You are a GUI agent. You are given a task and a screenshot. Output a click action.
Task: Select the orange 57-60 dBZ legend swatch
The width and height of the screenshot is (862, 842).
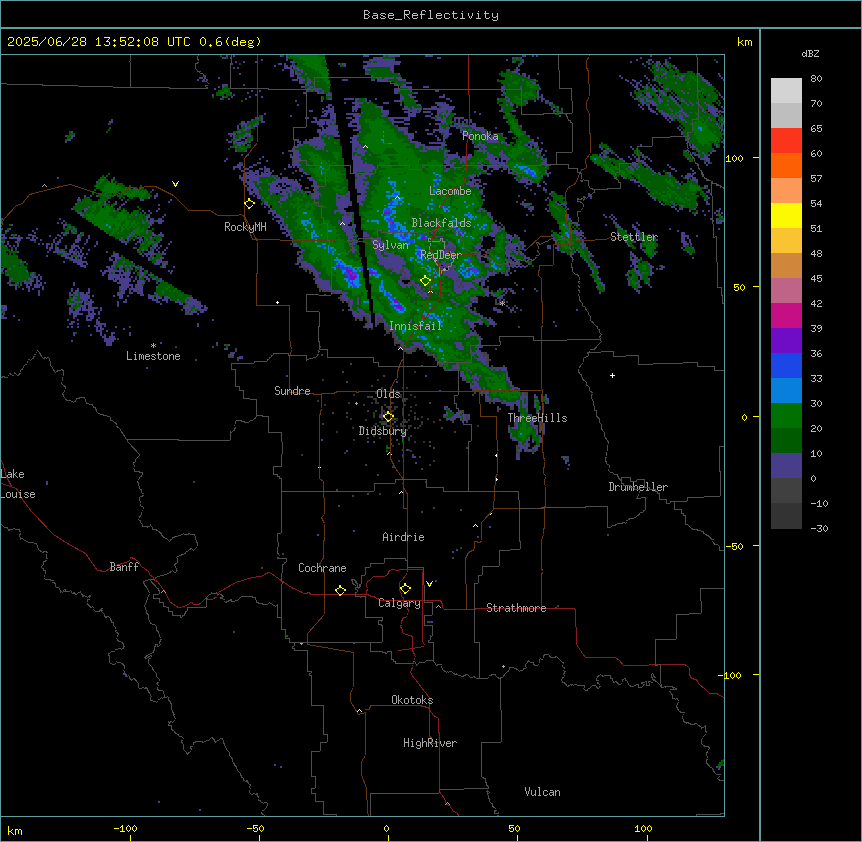coord(786,165)
